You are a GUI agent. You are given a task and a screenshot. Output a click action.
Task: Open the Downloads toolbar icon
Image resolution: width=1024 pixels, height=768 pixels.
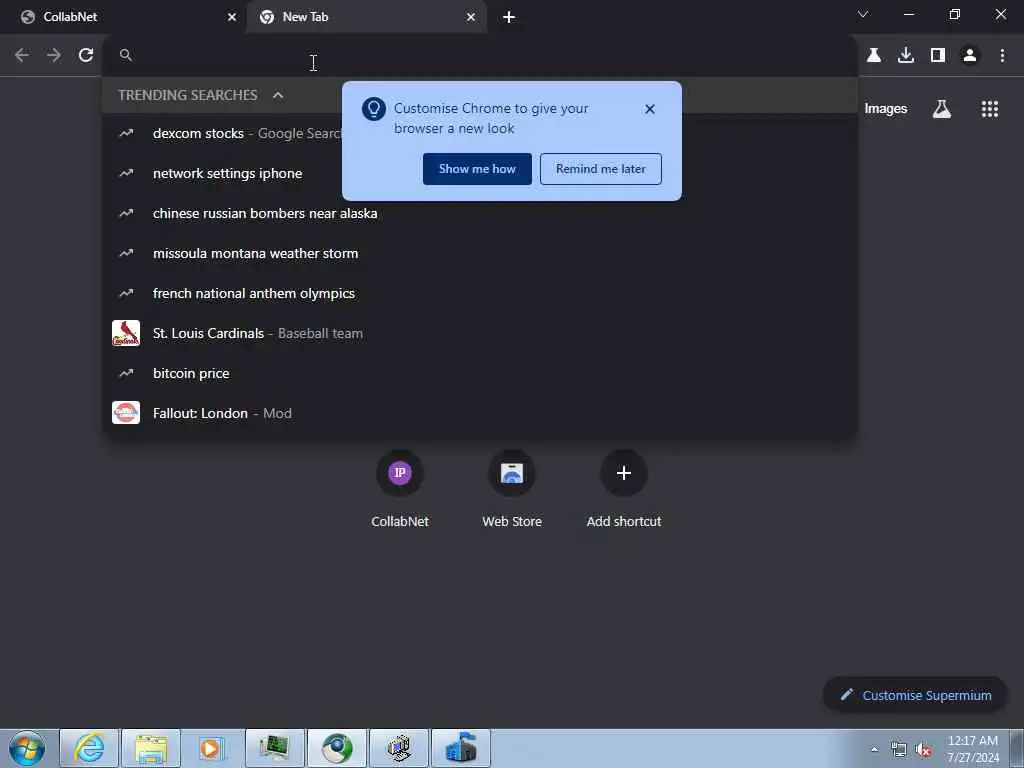point(906,56)
